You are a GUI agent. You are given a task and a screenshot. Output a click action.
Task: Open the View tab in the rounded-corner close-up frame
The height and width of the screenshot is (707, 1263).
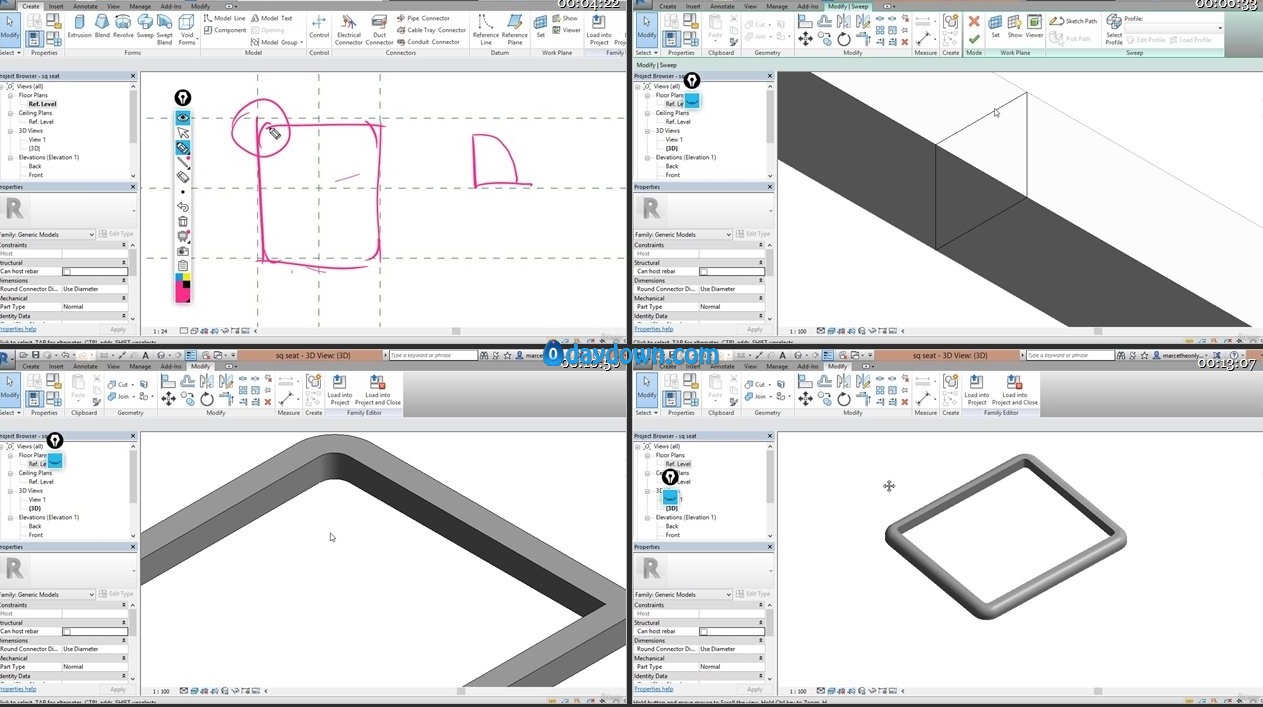[111, 366]
